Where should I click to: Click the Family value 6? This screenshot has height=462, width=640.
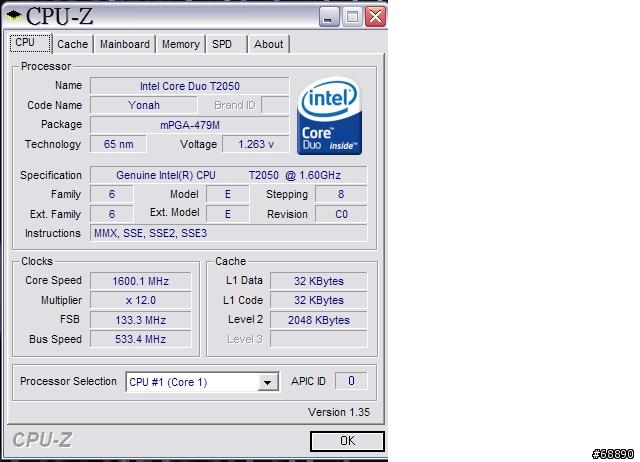click(x=112, y=194)
